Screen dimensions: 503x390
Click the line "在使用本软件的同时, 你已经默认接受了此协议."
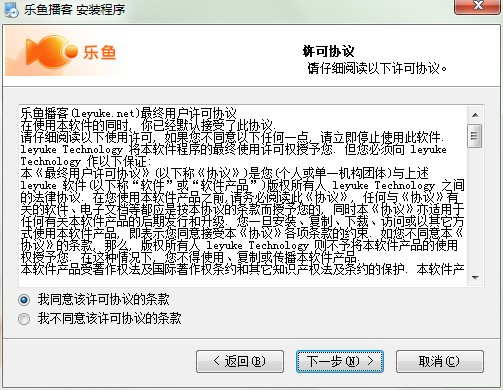[148, 125]
